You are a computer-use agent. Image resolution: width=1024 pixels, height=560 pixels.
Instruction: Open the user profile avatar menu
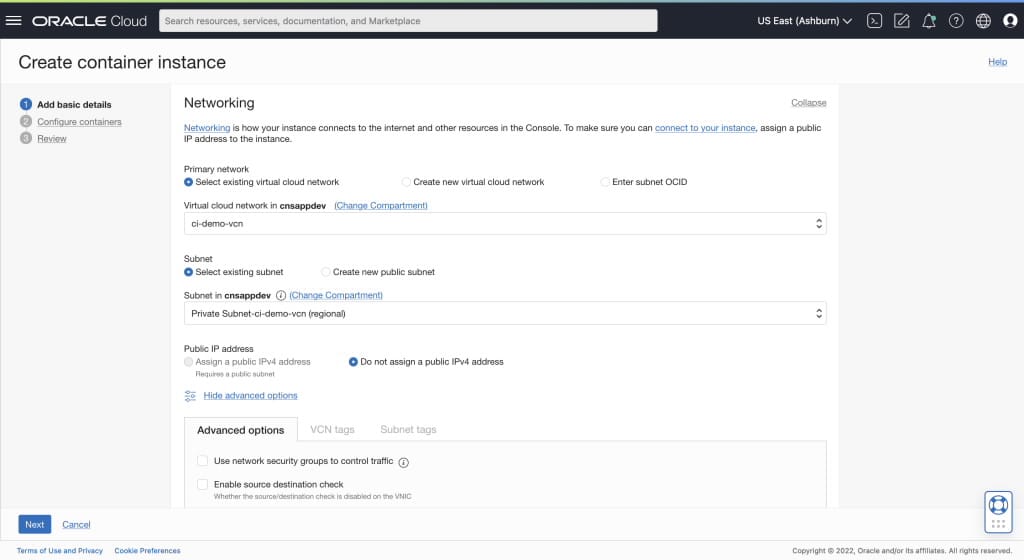point(1009,20)
